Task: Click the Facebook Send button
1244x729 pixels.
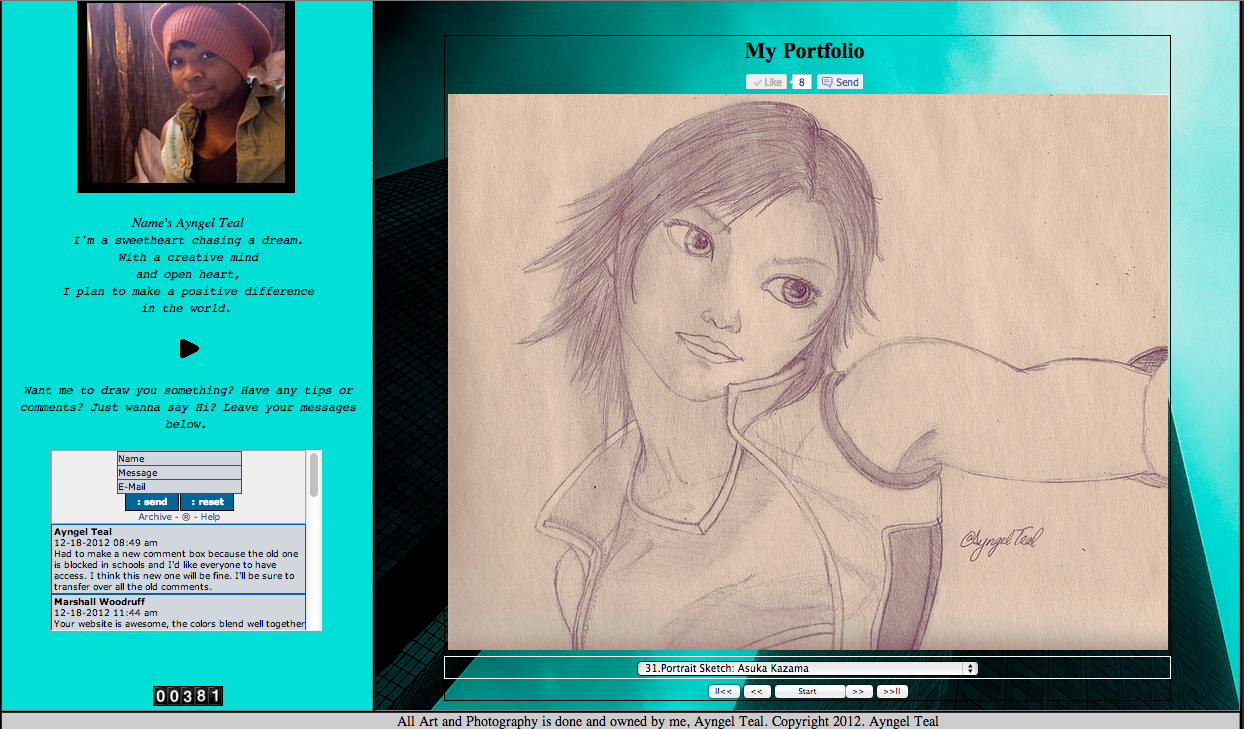Action: pos(840,82)
